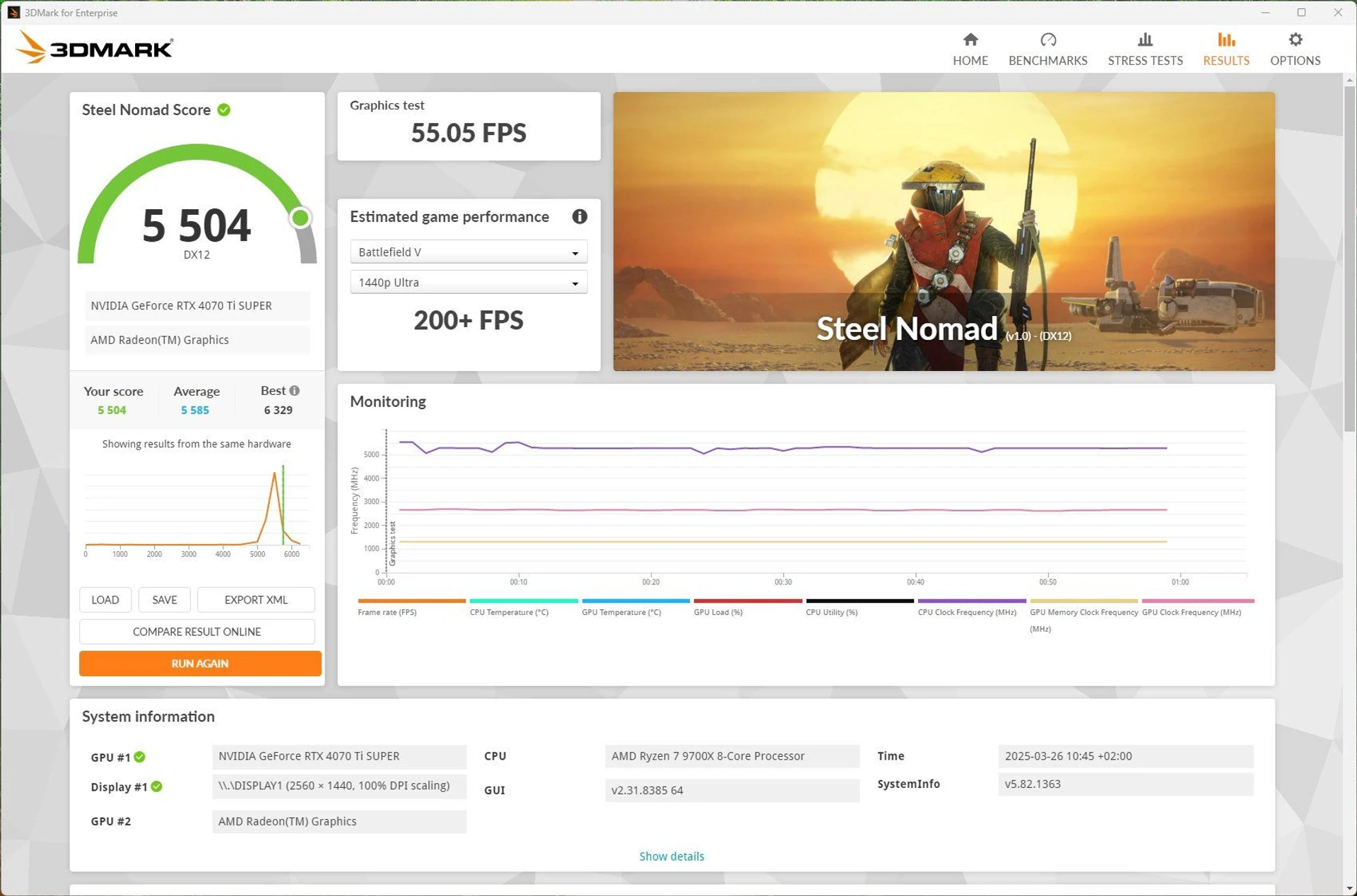Screen dimensions: 1357x896
Task: Click the GPU #2 AMD Radeon Graphics field
Action: pos(339,821)
